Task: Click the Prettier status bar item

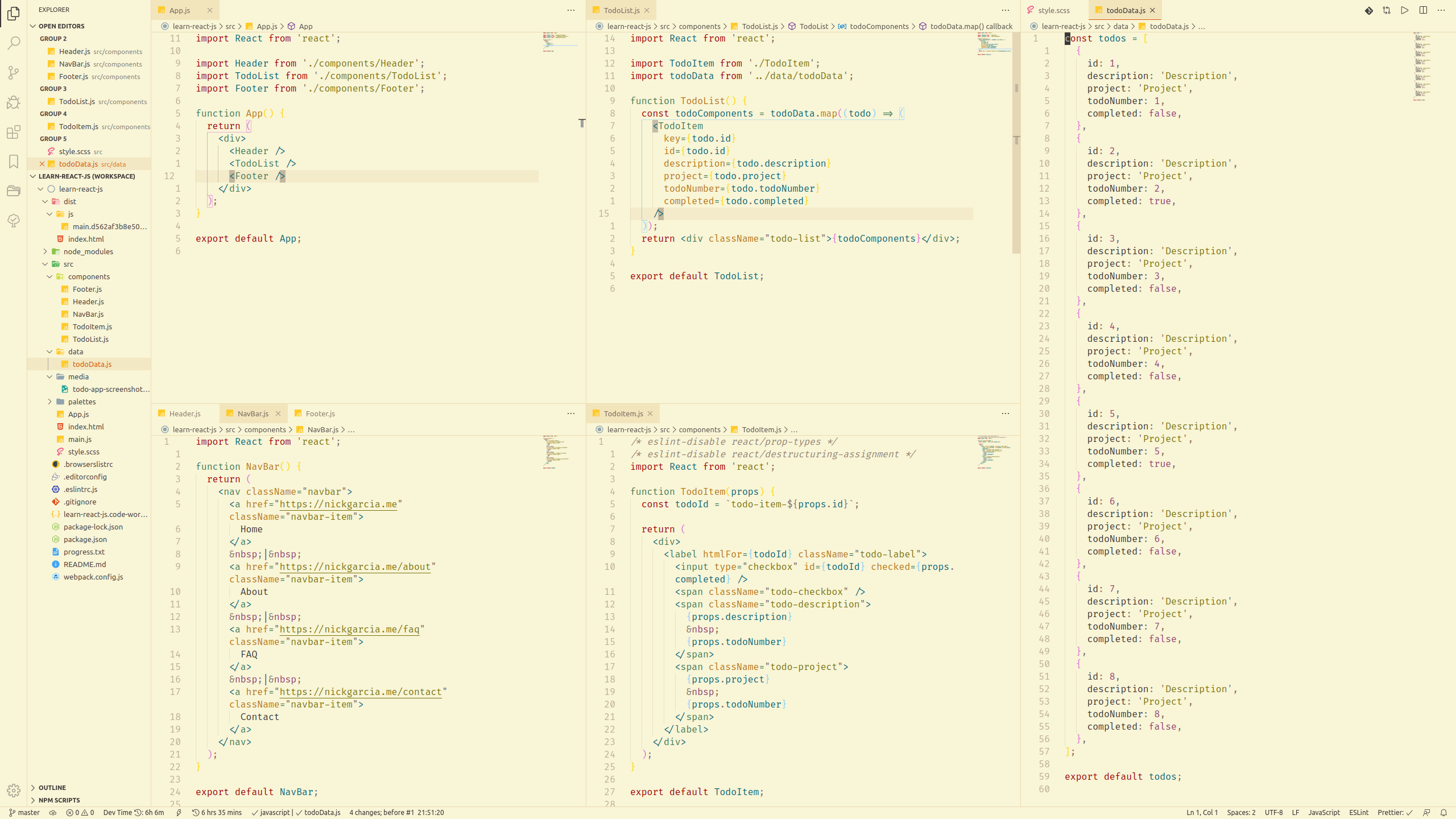Action: (x=1395, y=813)
